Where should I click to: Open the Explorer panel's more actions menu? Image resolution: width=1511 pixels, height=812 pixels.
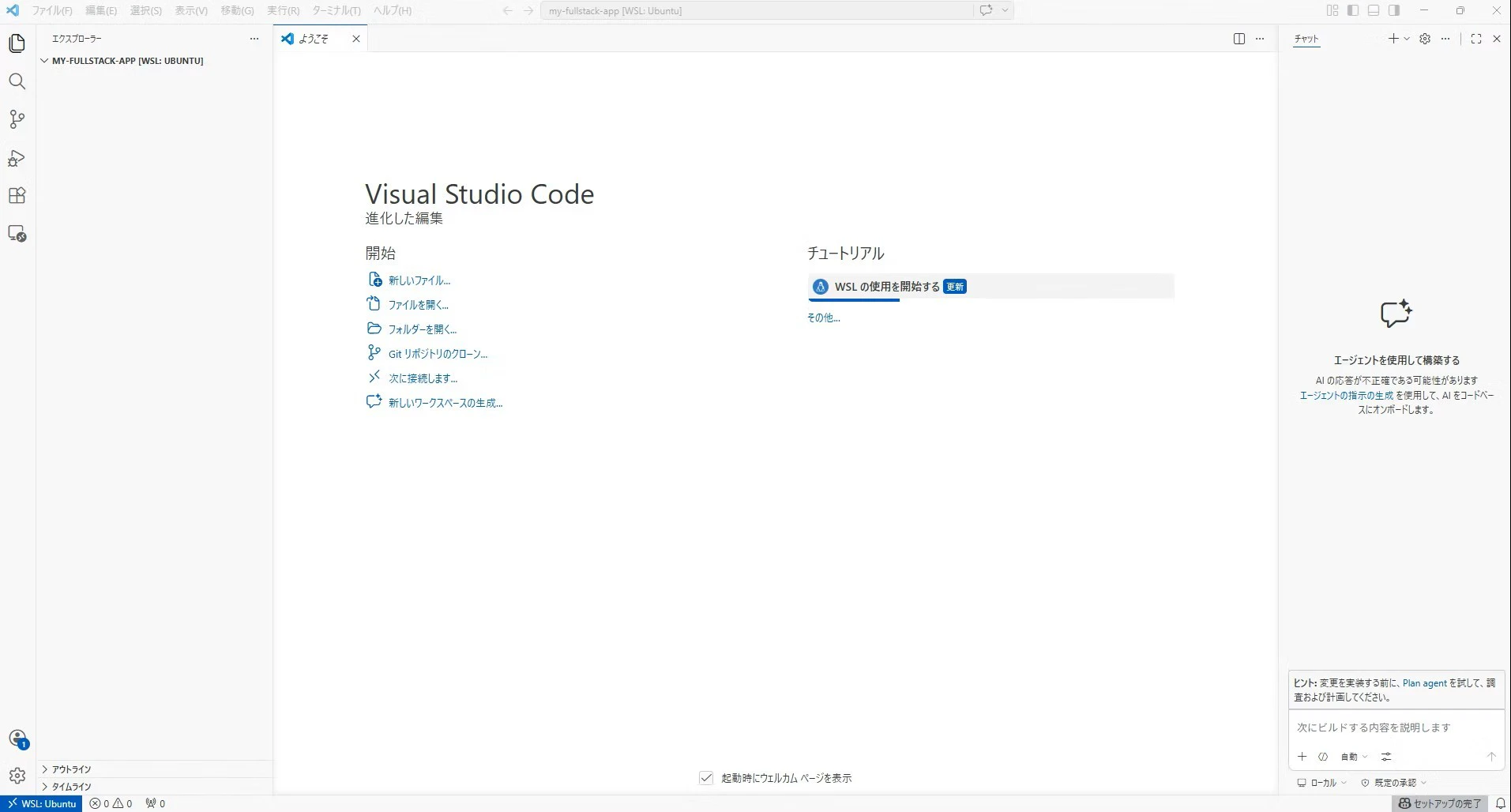pyautogui.click(x=254, y=39)
